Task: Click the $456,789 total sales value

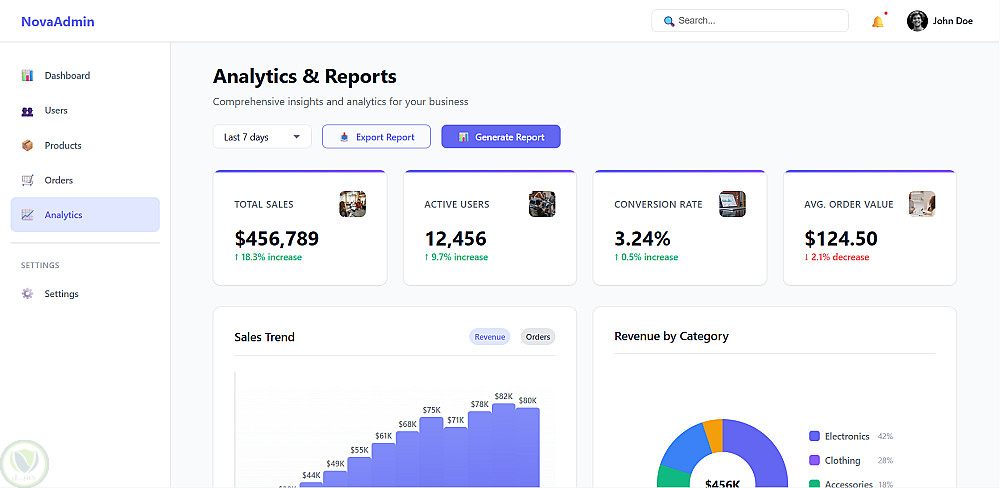Action: click(x=277, y=238)
